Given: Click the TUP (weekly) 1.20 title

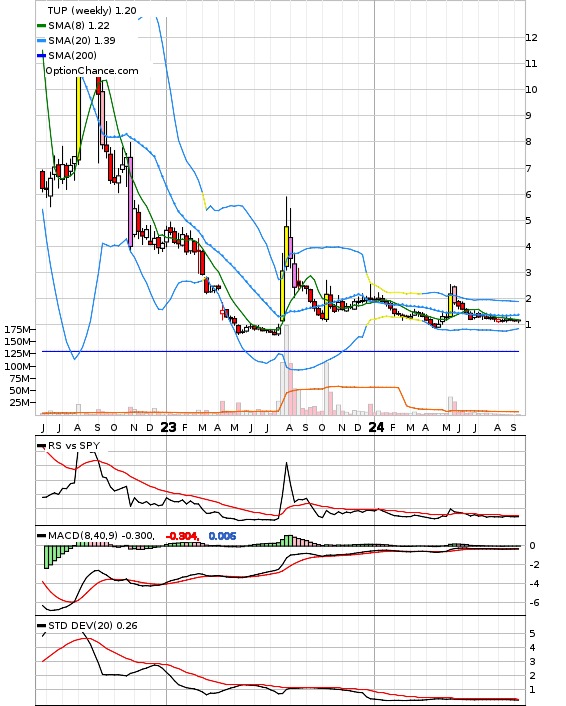Looking at the screenshot, I should (92, 10).
